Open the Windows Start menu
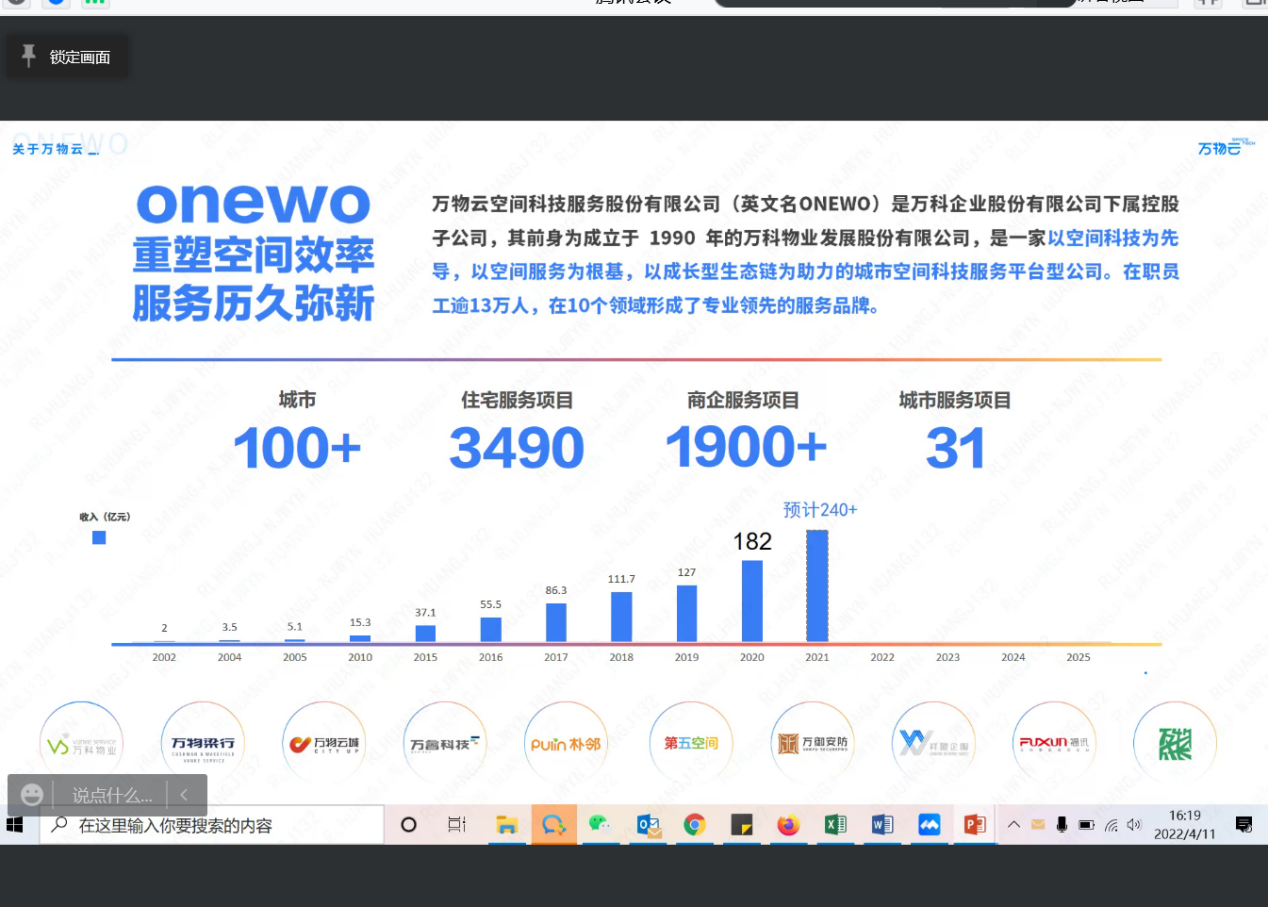 coord(15,825)
